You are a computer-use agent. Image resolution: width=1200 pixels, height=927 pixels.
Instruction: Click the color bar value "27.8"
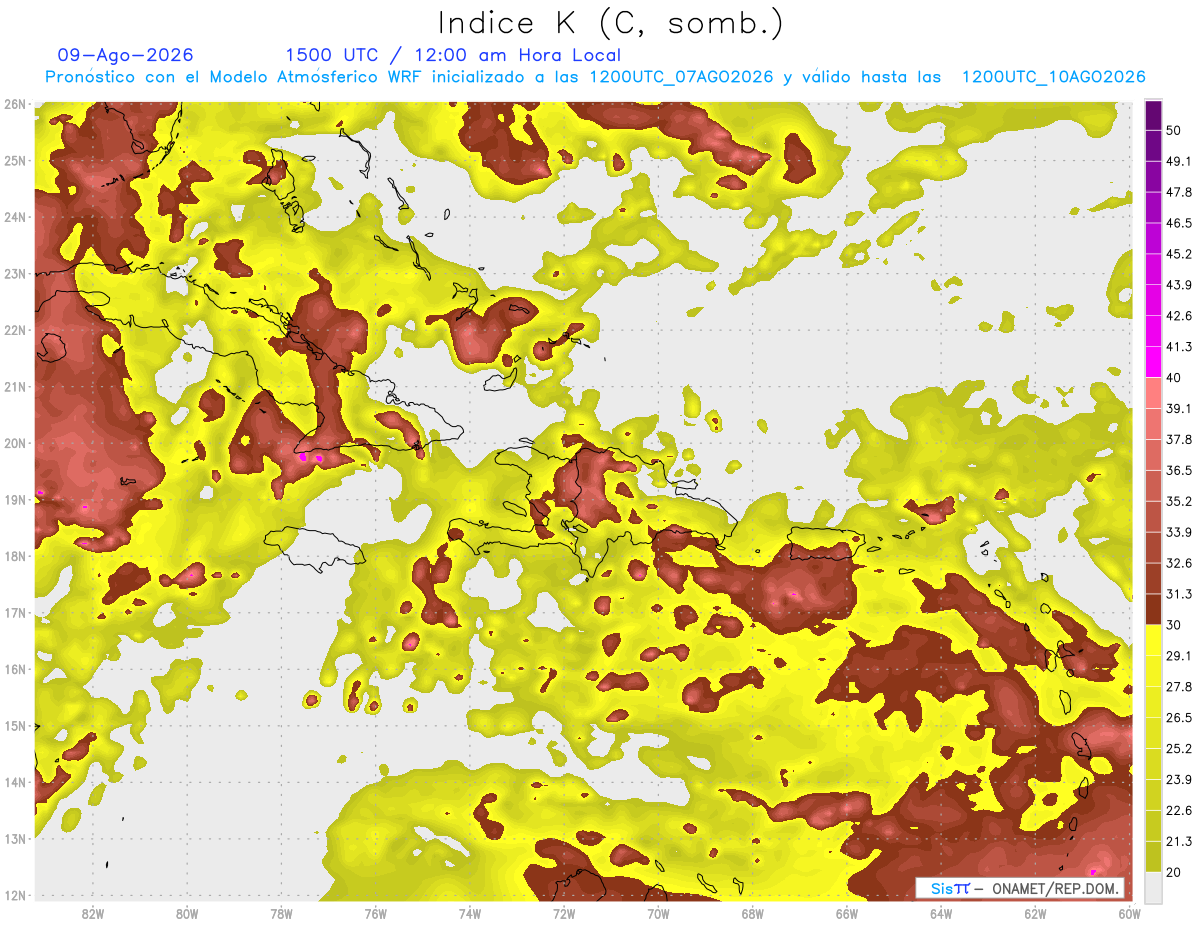coord(1178,686)
